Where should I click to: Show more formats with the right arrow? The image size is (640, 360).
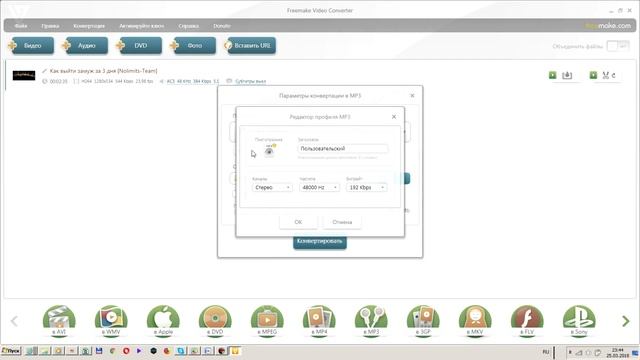pyautogui.click(x=625, y=321)
